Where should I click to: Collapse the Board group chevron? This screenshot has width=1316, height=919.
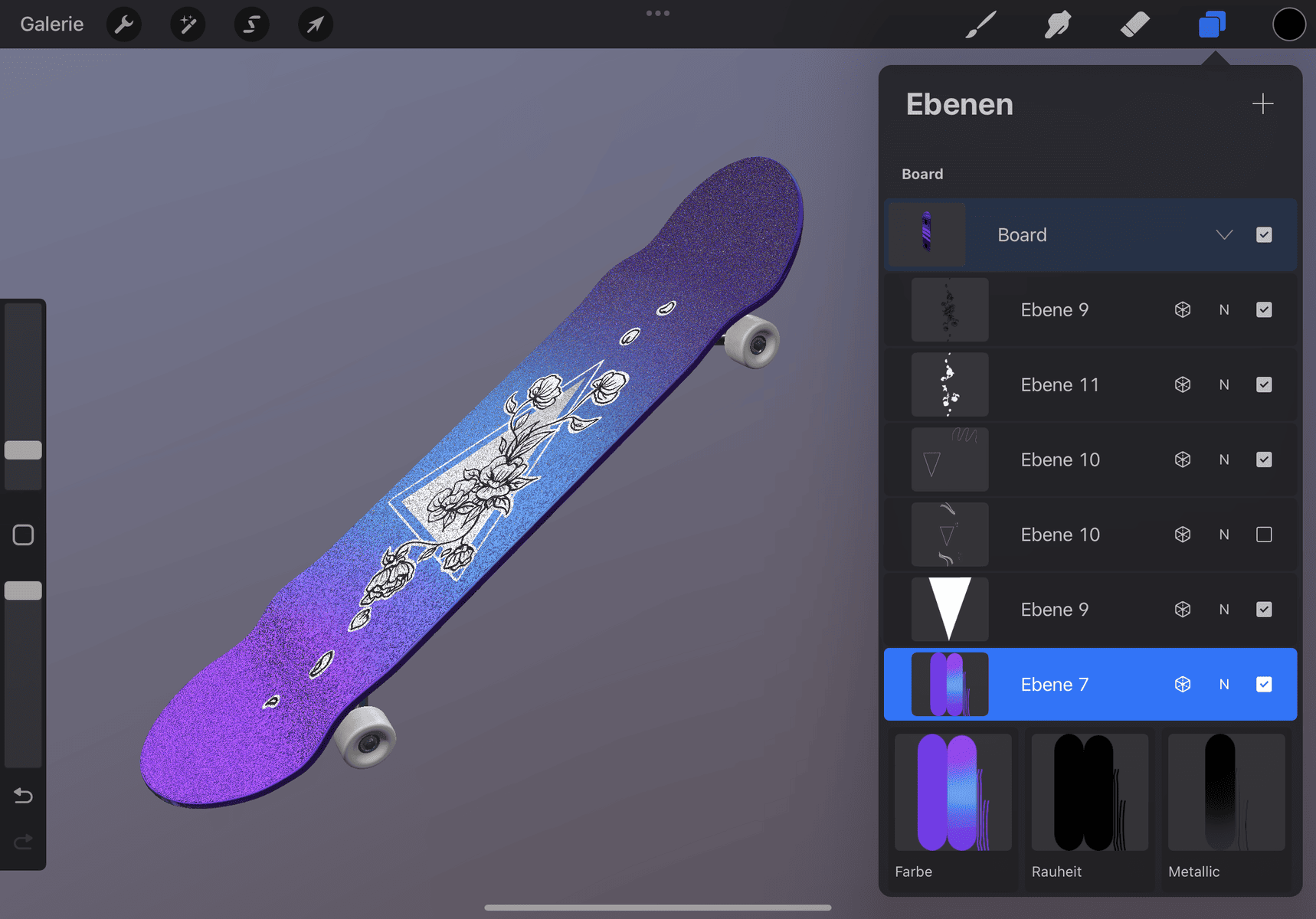(1224, 235)
